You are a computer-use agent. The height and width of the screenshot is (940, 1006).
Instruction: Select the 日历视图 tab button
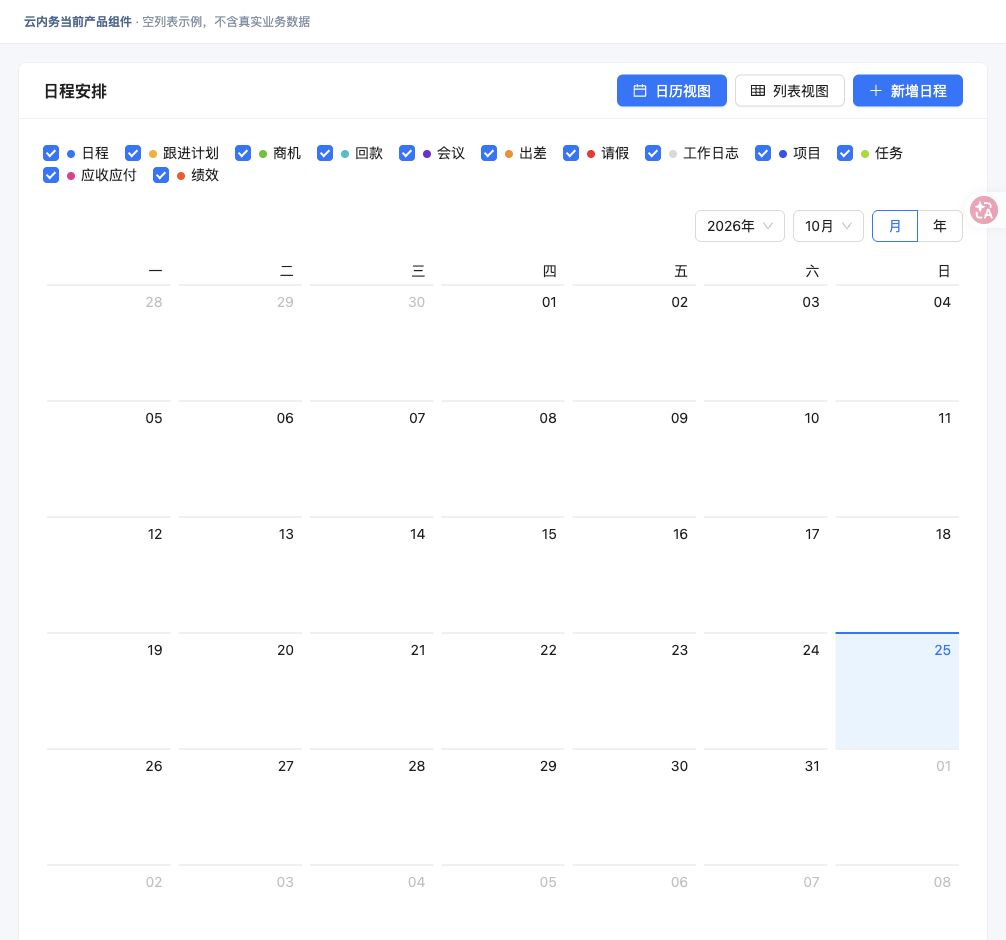(672, 90)
